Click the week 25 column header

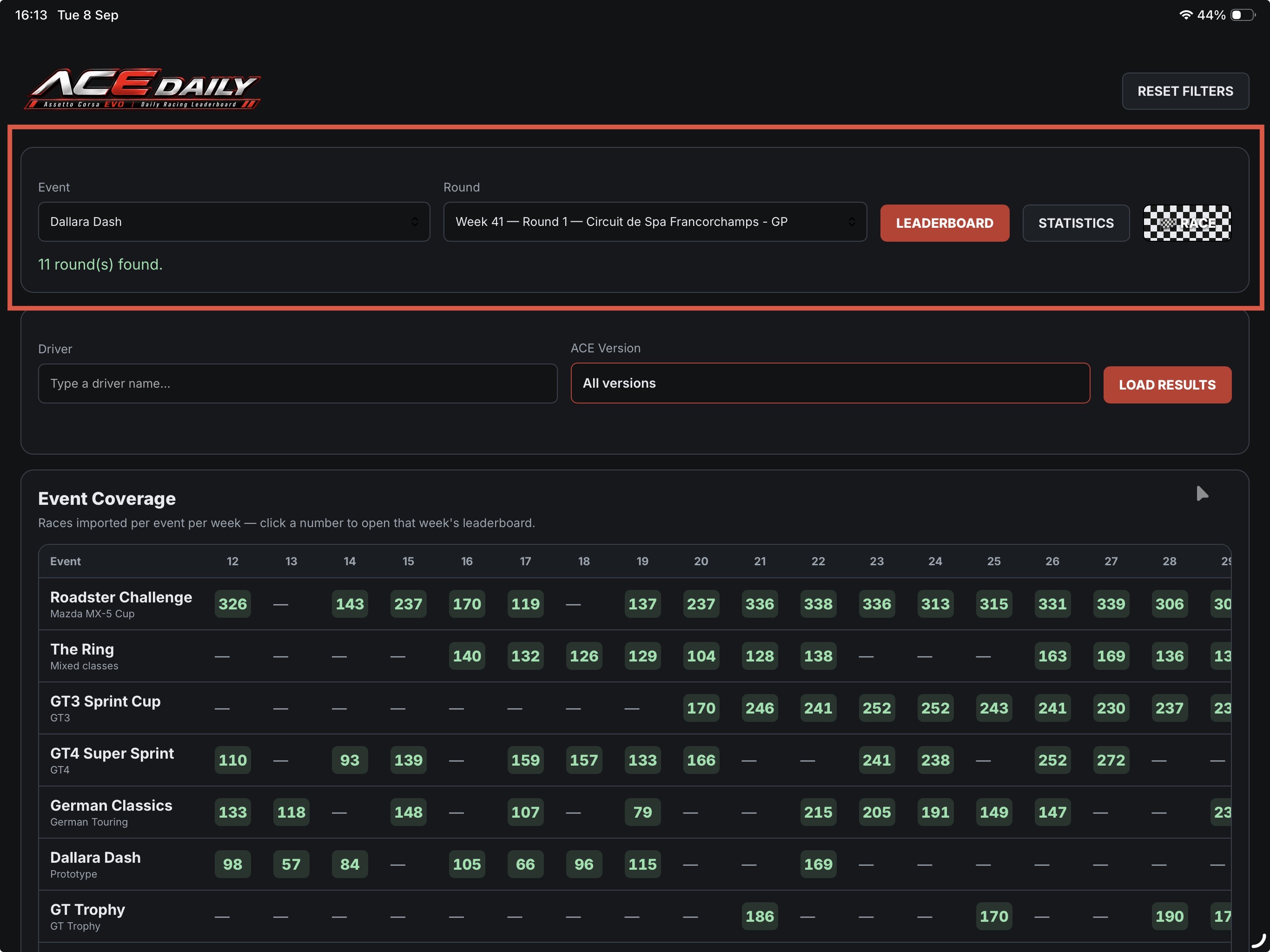tap(994, 561)
